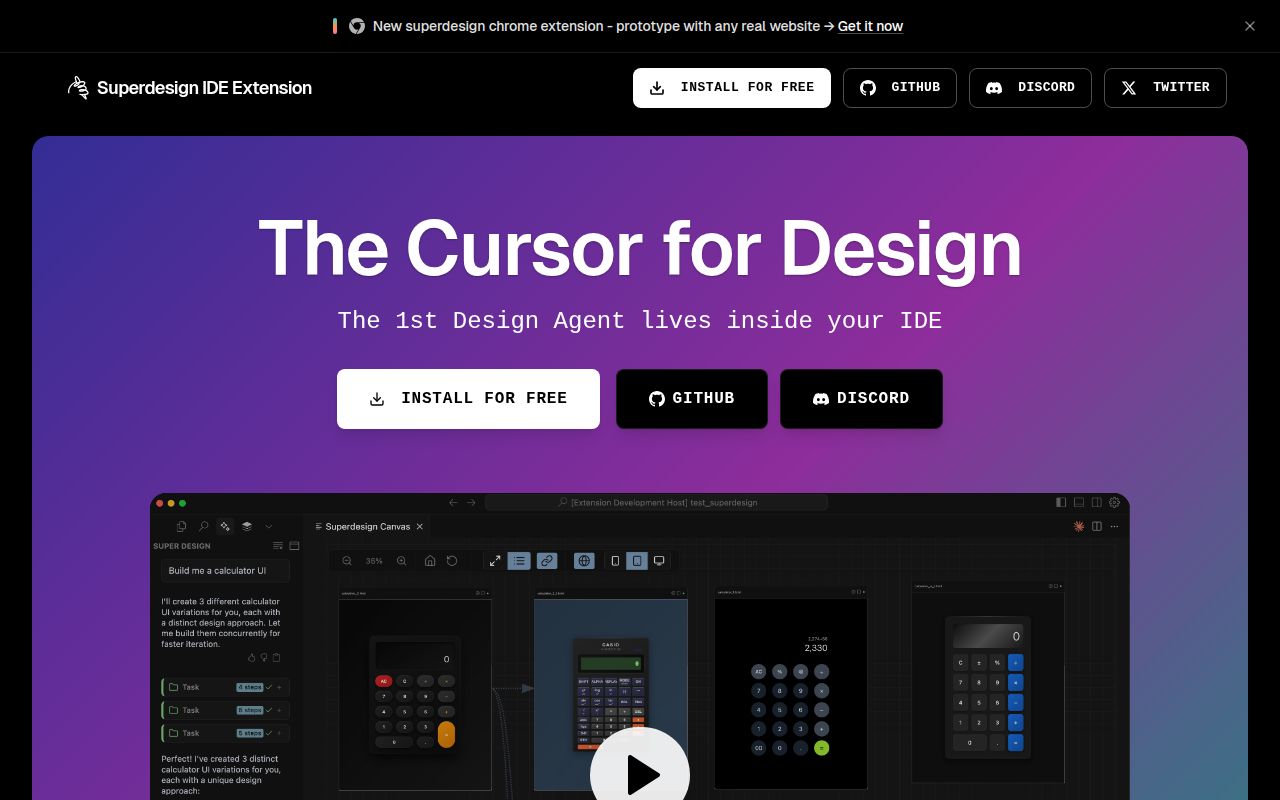Click the canvas home reset-view icon
The image size is (1280, 800).
pos(430,561)
